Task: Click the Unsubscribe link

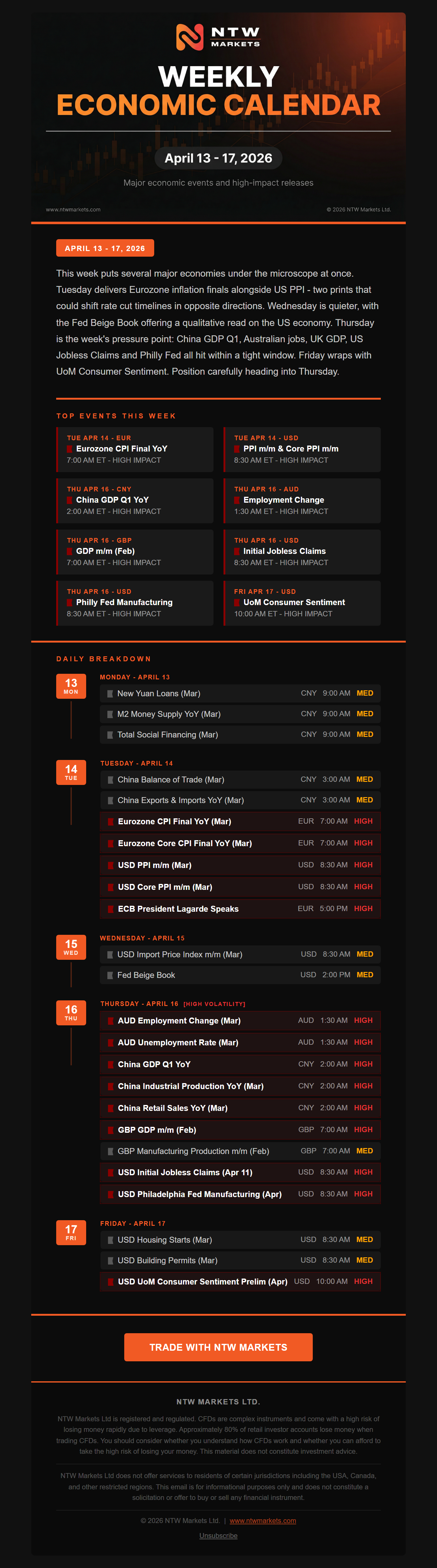Action: coord(219,1536)
